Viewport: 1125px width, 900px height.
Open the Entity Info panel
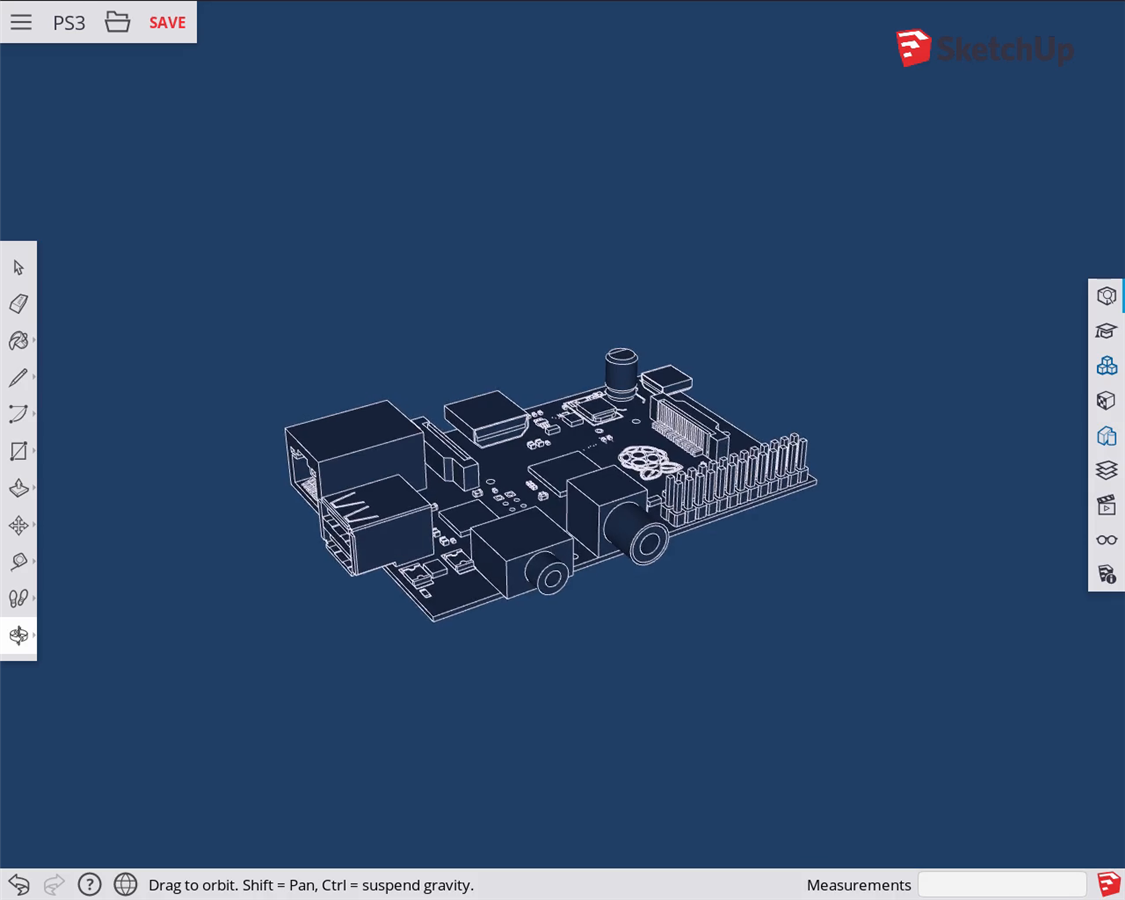click(1106, 296)
